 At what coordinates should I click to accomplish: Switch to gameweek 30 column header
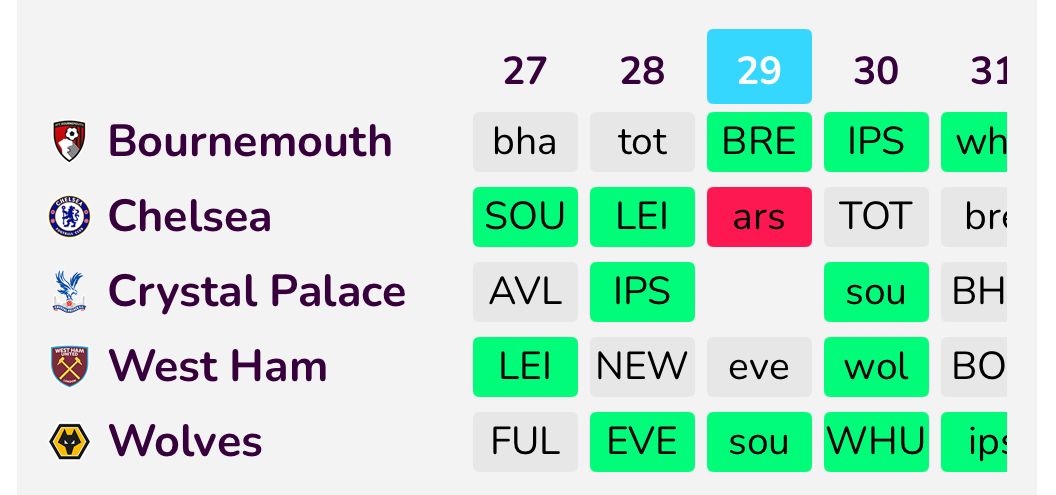tap(876, 70)
